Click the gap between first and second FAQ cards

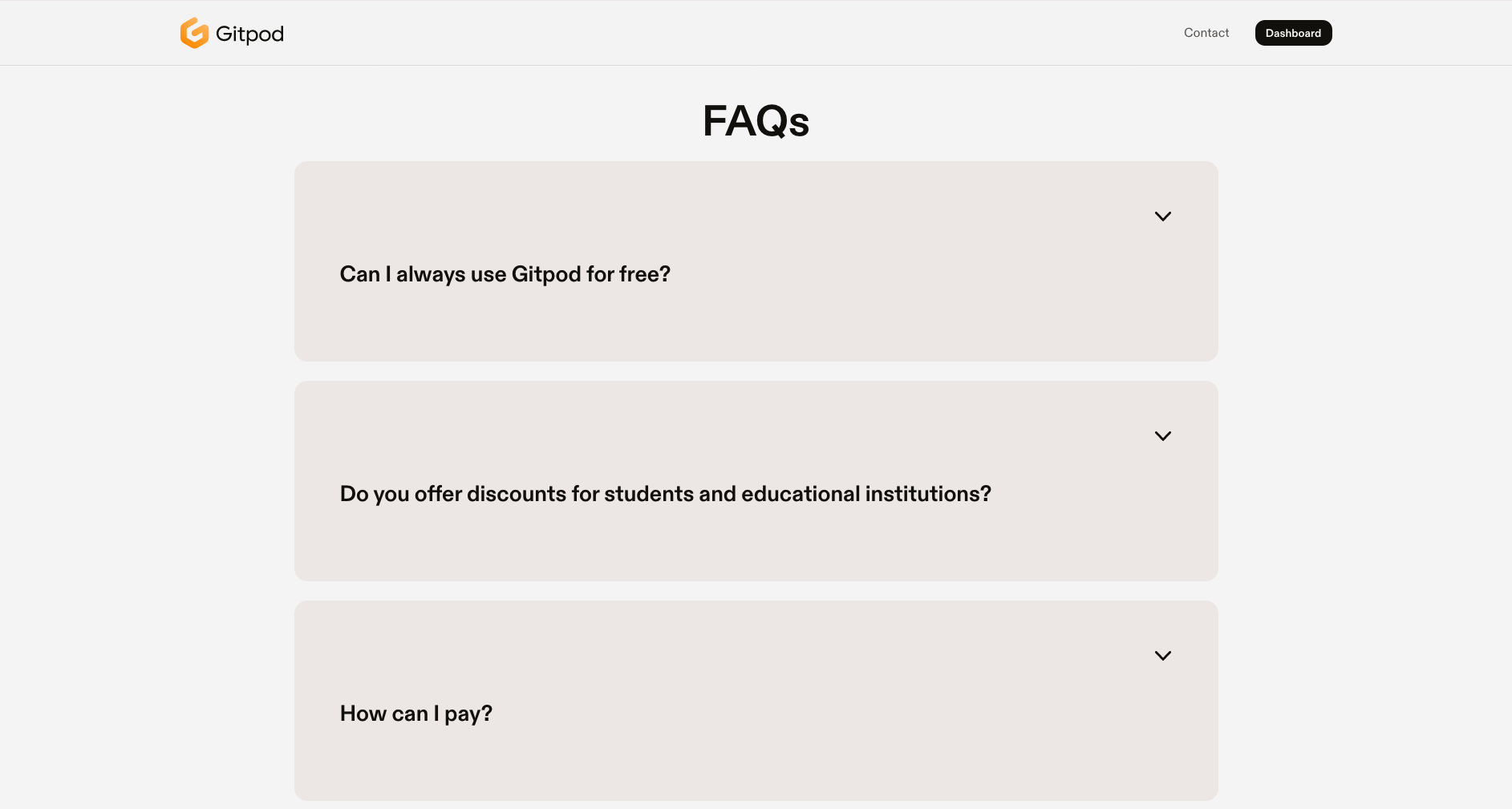[x=756, y=371]
